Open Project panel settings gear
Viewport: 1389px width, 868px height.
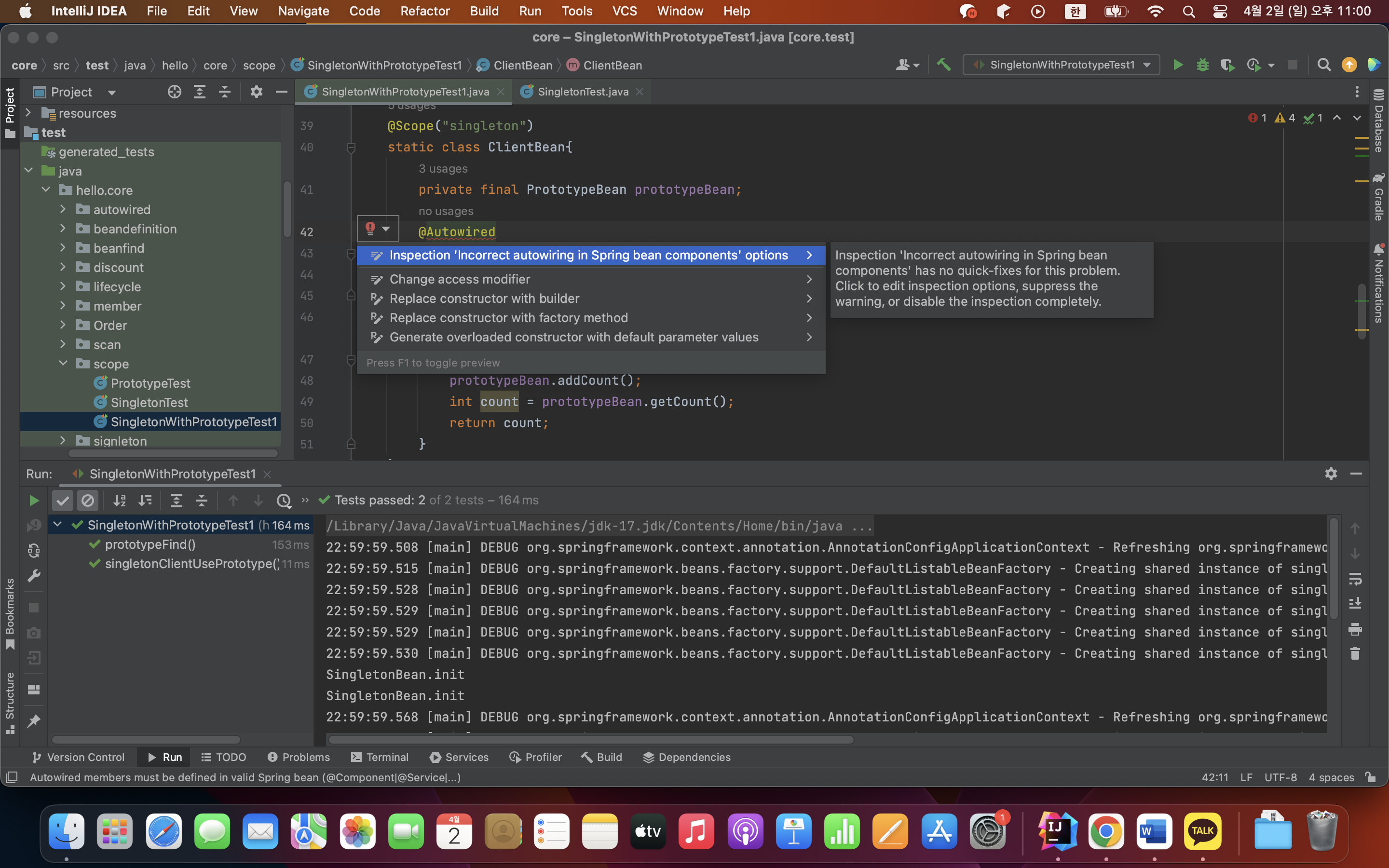(257, 92)
